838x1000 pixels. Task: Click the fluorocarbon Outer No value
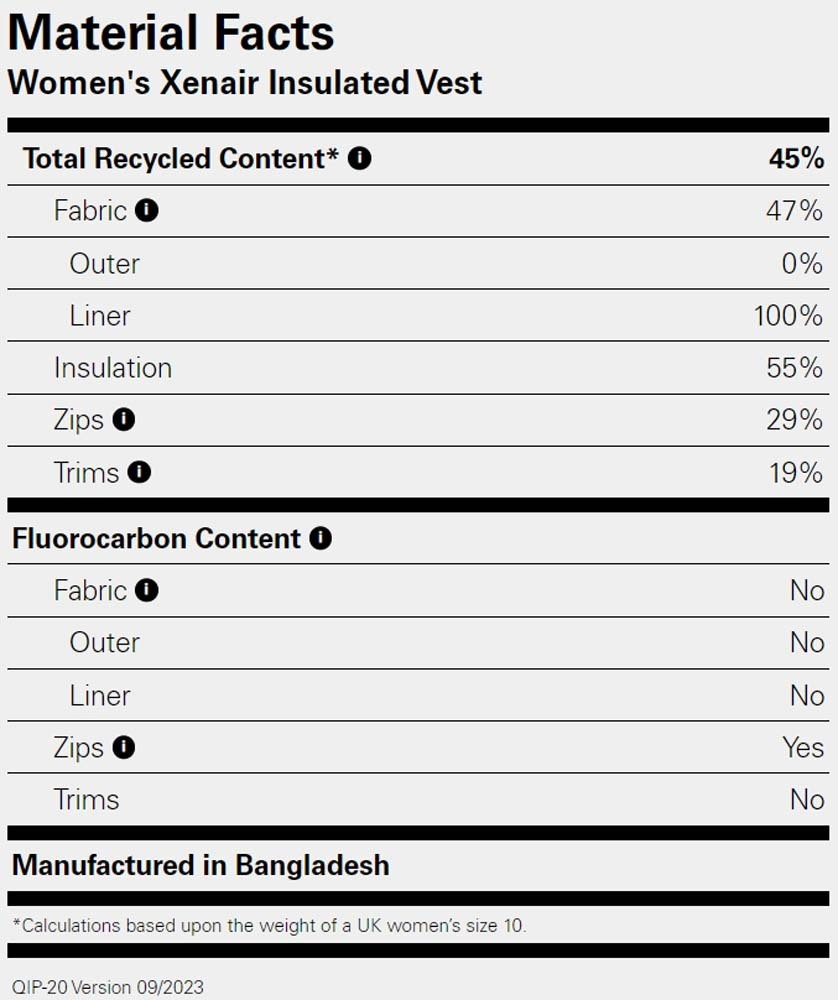pos(807,642)
